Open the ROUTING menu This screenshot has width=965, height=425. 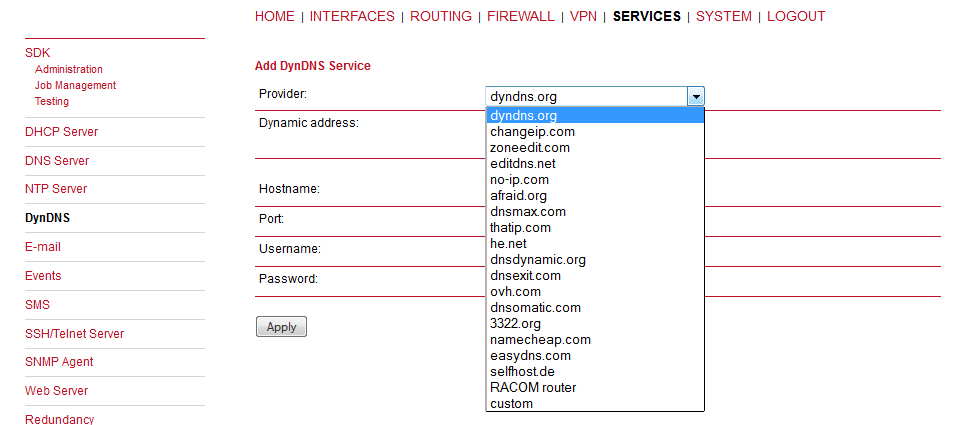tap(441, 17)
